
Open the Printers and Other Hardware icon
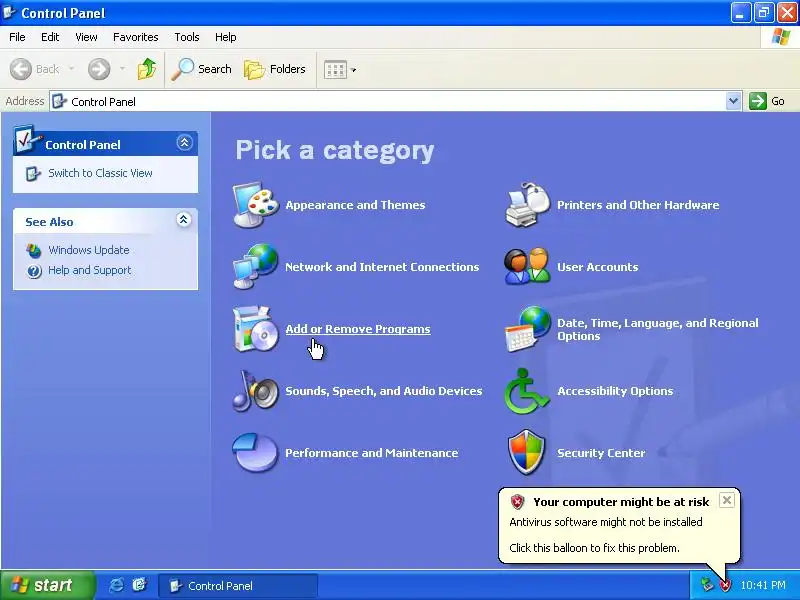(528, 205)
